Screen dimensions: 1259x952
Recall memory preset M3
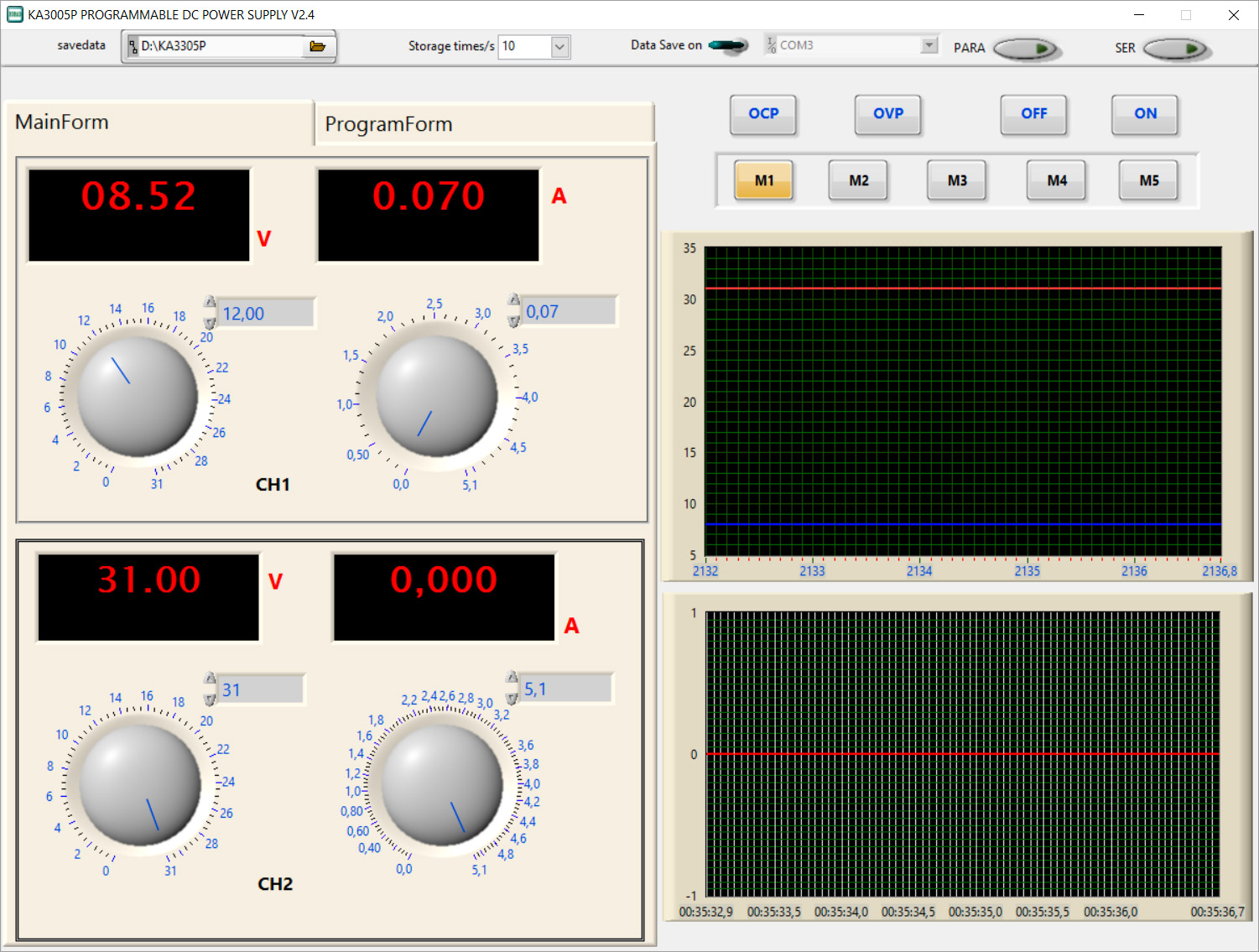(x=957, y=180)
